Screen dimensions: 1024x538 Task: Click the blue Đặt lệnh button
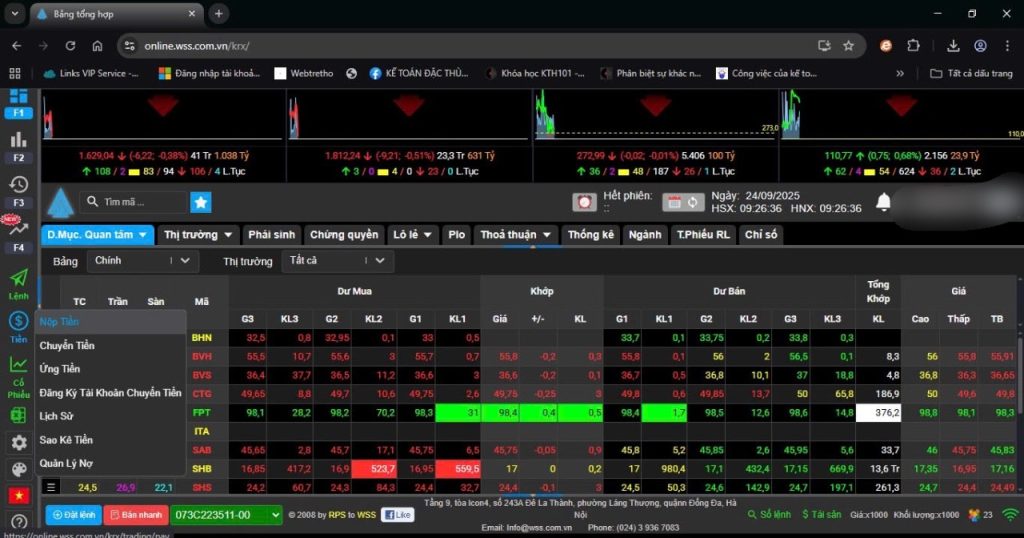pyautogui.click(x=73, y=515)
